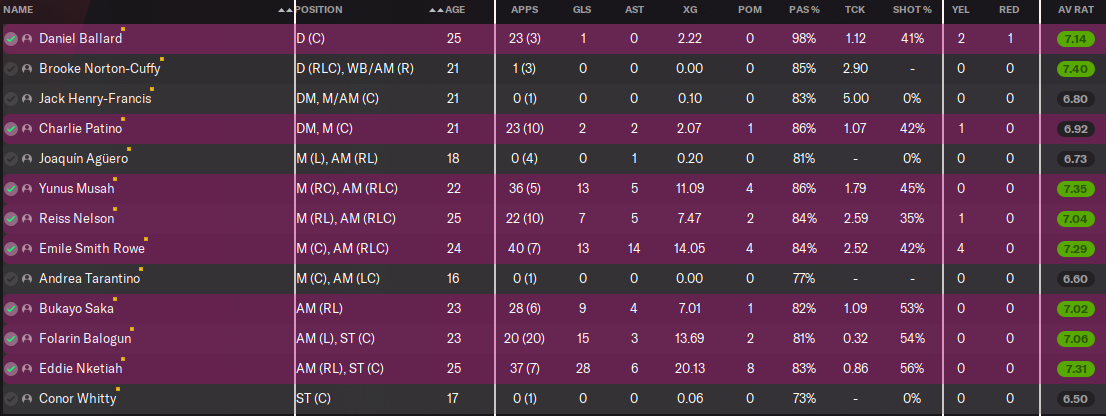Click the player icon beside Eddie Nketiah
Screen dimensions: 1106x416
click(27, 369)
